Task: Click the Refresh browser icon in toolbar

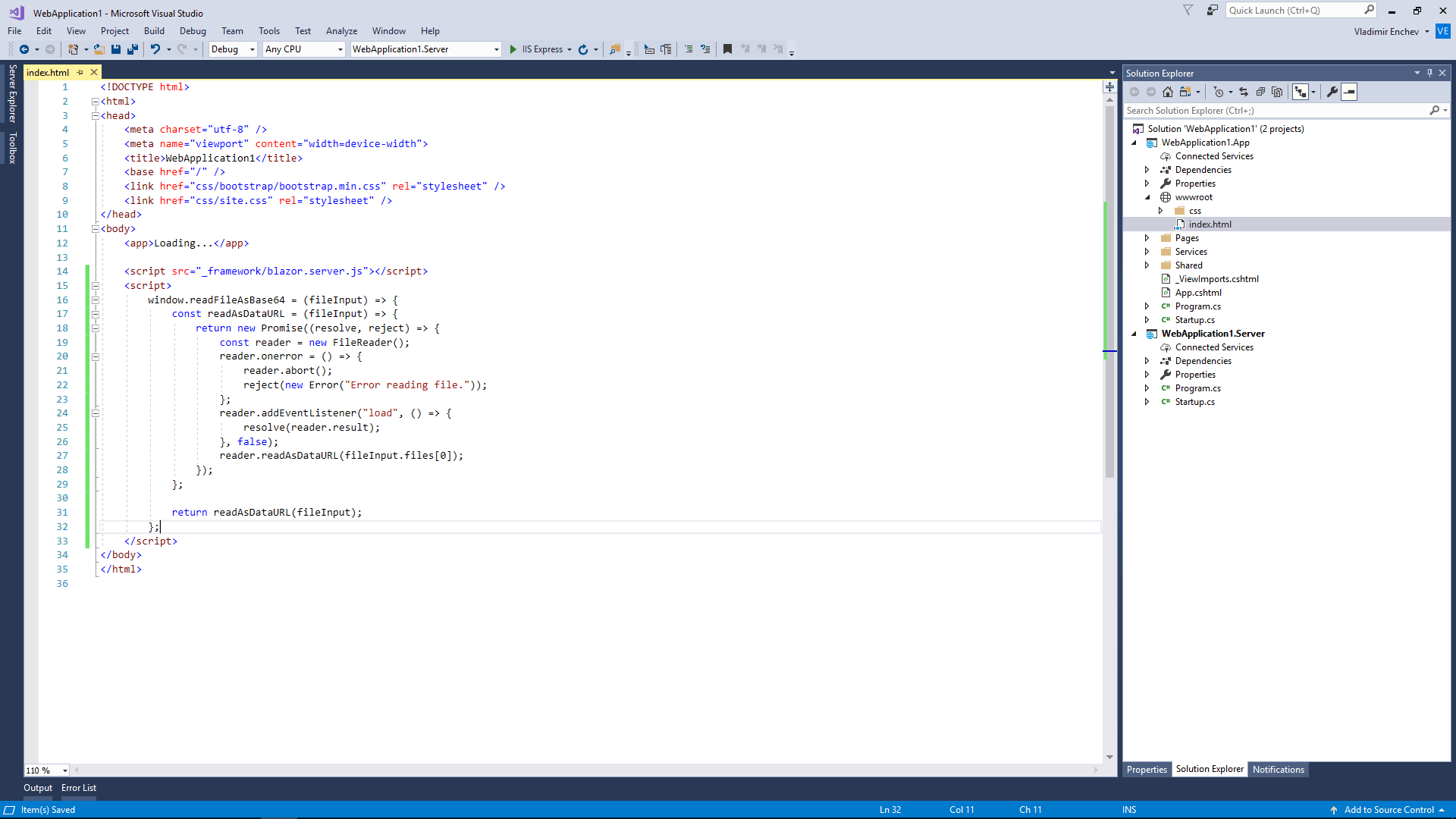Action: click(x=583, y=49)
